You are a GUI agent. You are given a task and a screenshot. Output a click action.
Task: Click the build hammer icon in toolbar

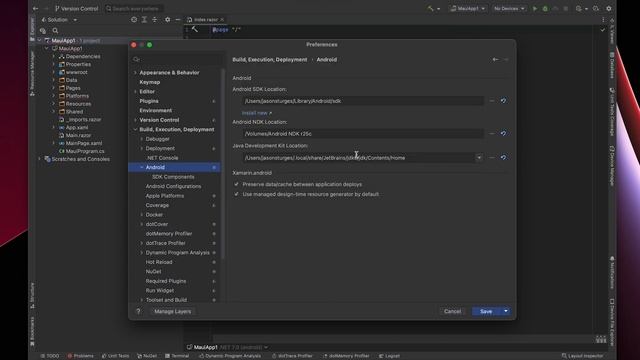click(x=431, y=9)
